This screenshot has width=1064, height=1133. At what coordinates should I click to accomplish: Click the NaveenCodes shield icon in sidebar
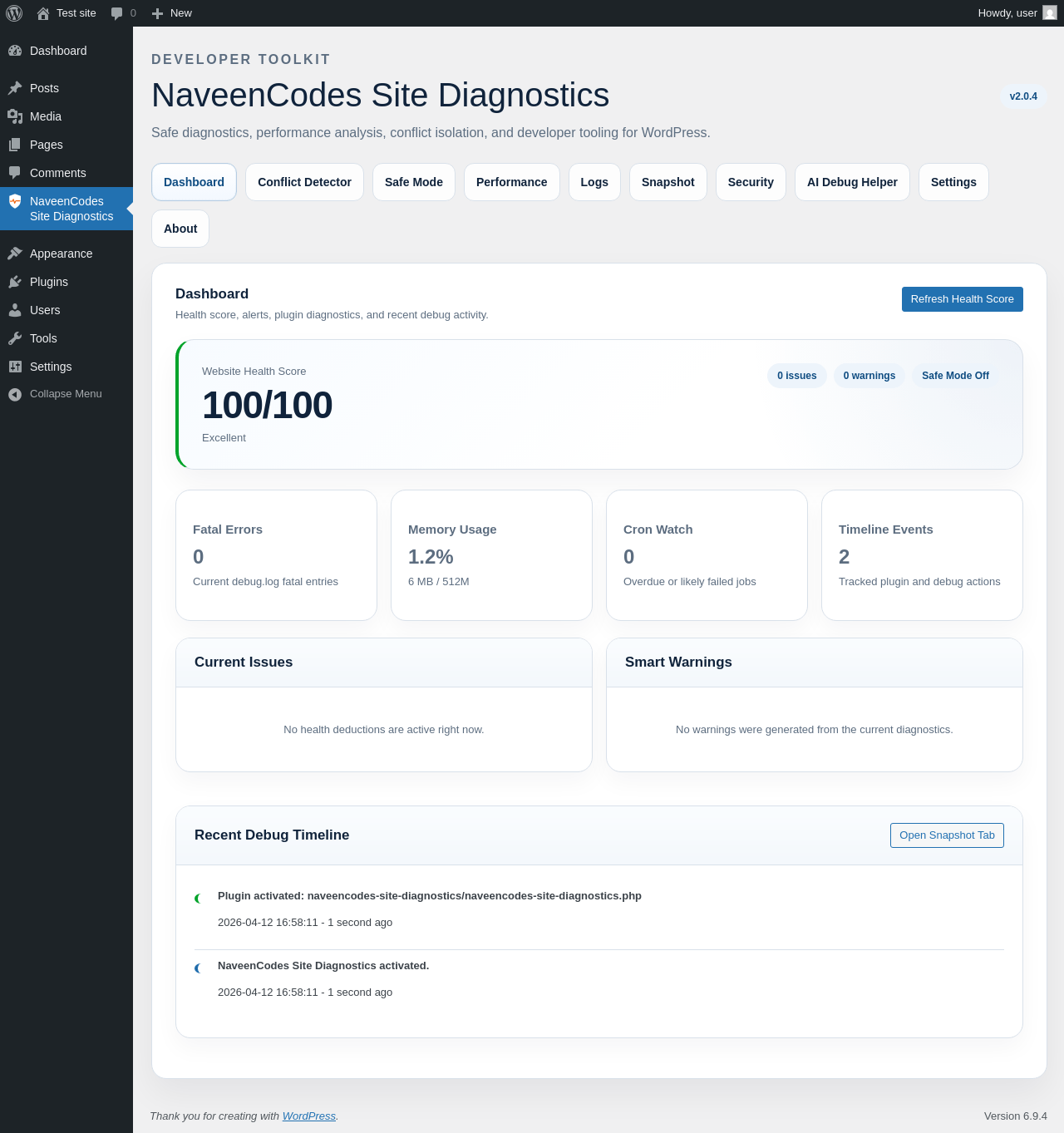click(15, 201)
